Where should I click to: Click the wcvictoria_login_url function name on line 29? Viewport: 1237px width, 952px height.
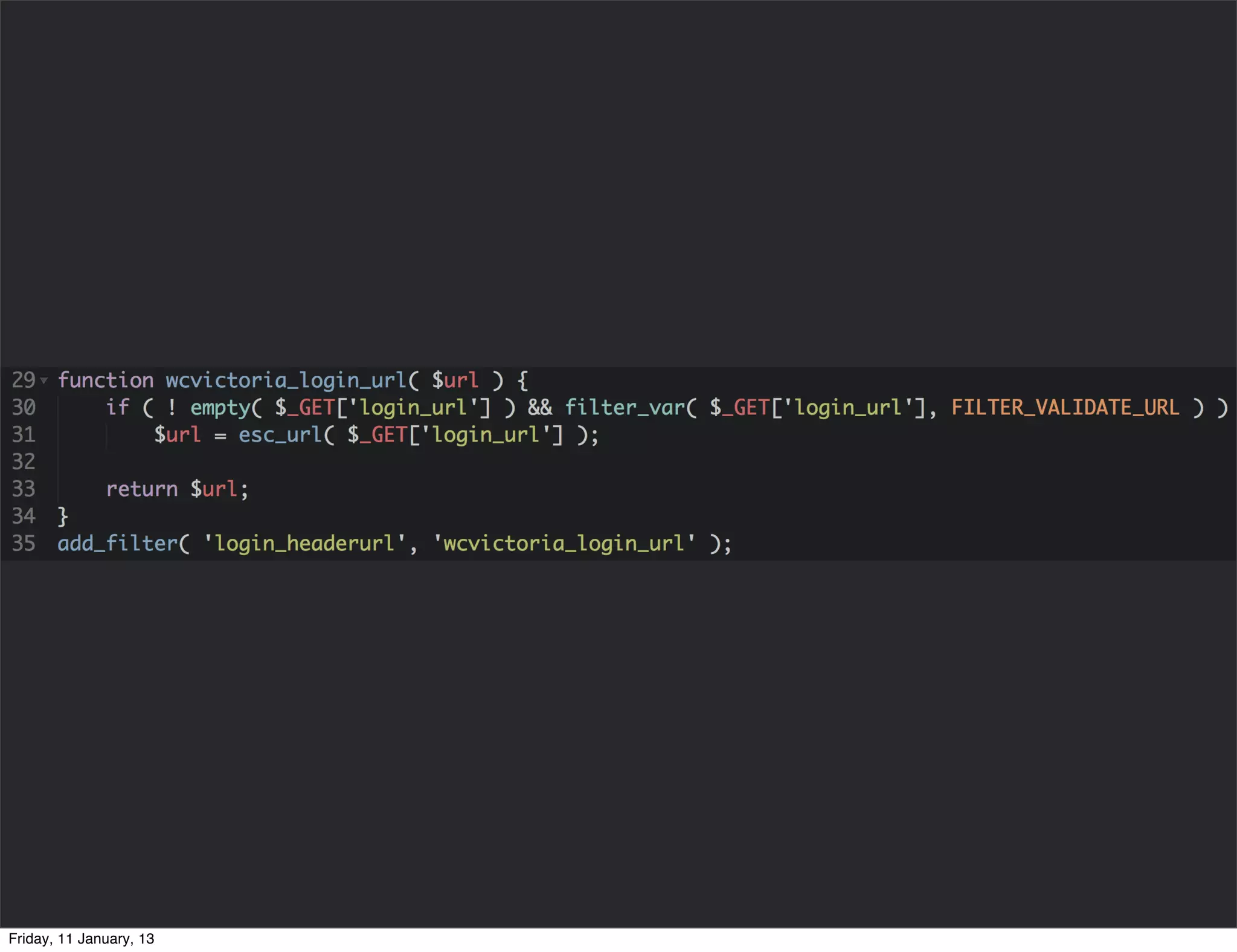[x=286, y=380]
